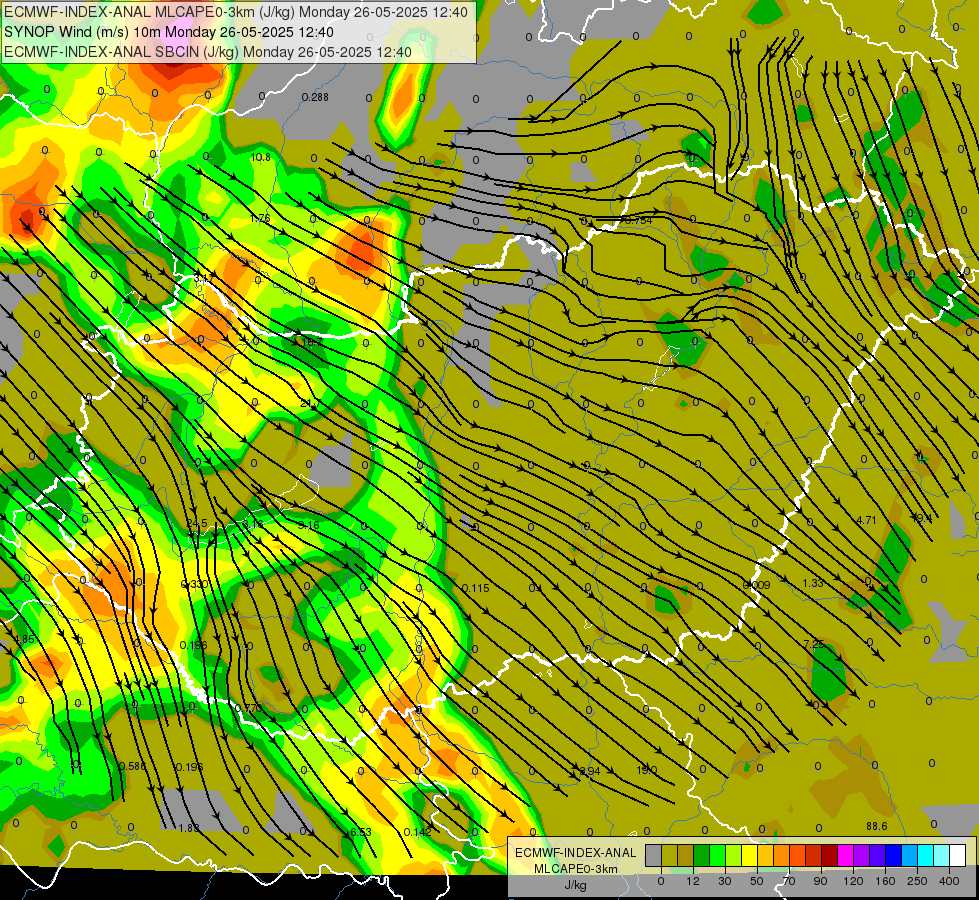Viewport: 979px width, 900px height.
Task: Click the 400 tick label on the scale
Action: pyautogui.click(x=949, y=881)
